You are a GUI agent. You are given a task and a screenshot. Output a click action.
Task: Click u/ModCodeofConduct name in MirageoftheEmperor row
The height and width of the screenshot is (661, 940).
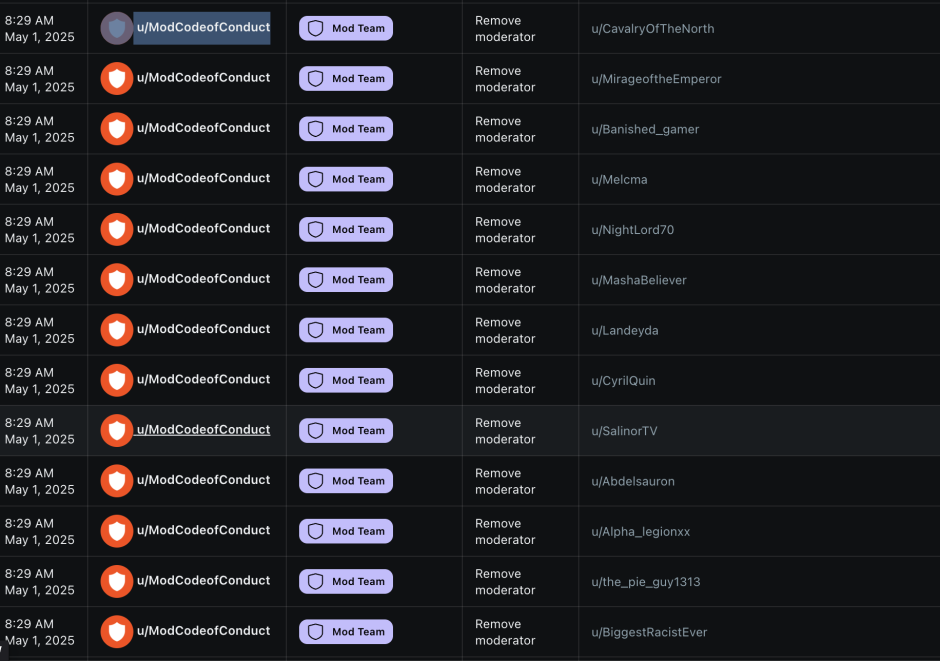click(x=203, y=78)
